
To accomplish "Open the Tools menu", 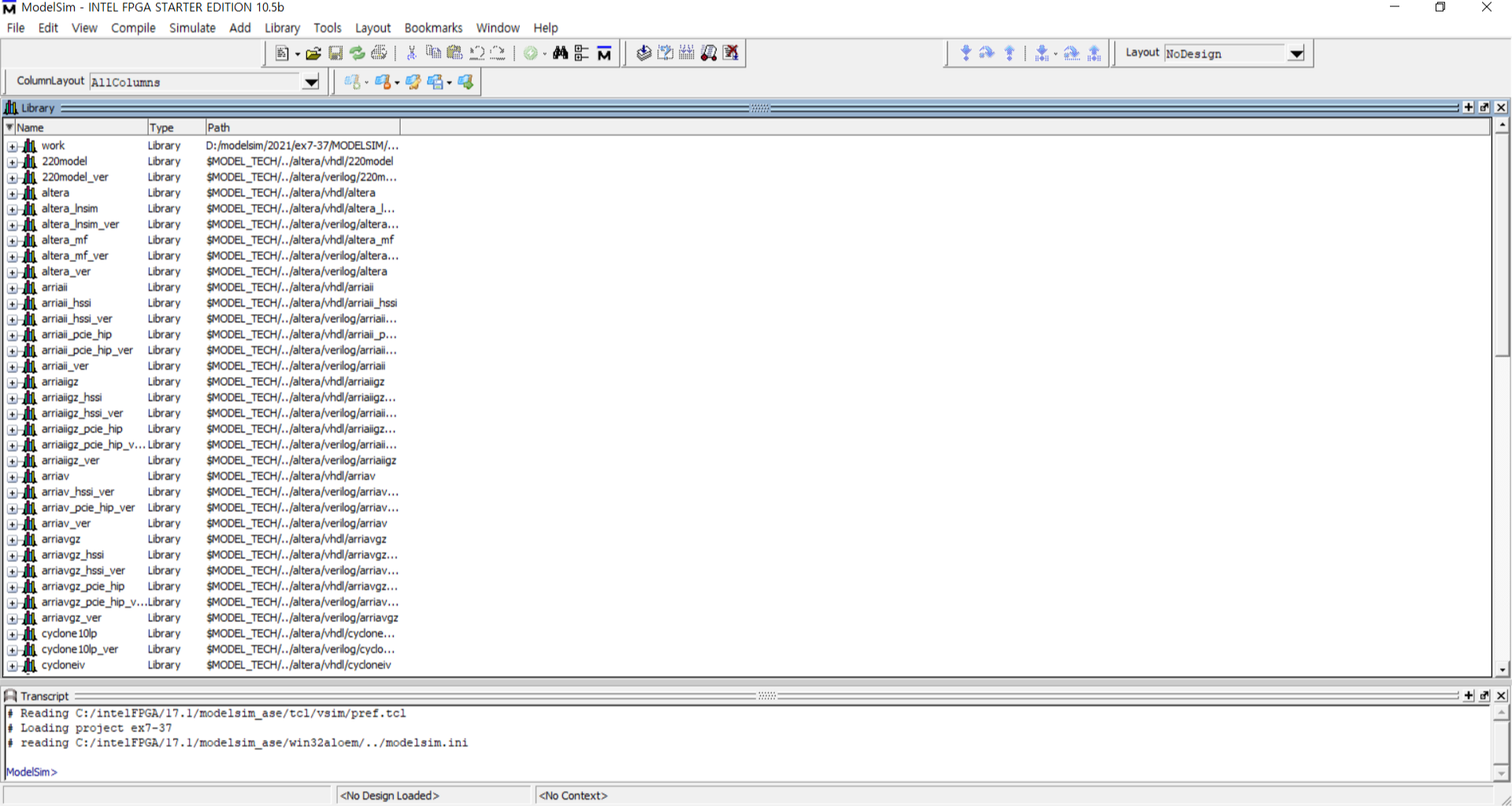I will pyautogui.click(x=327, y=28).
